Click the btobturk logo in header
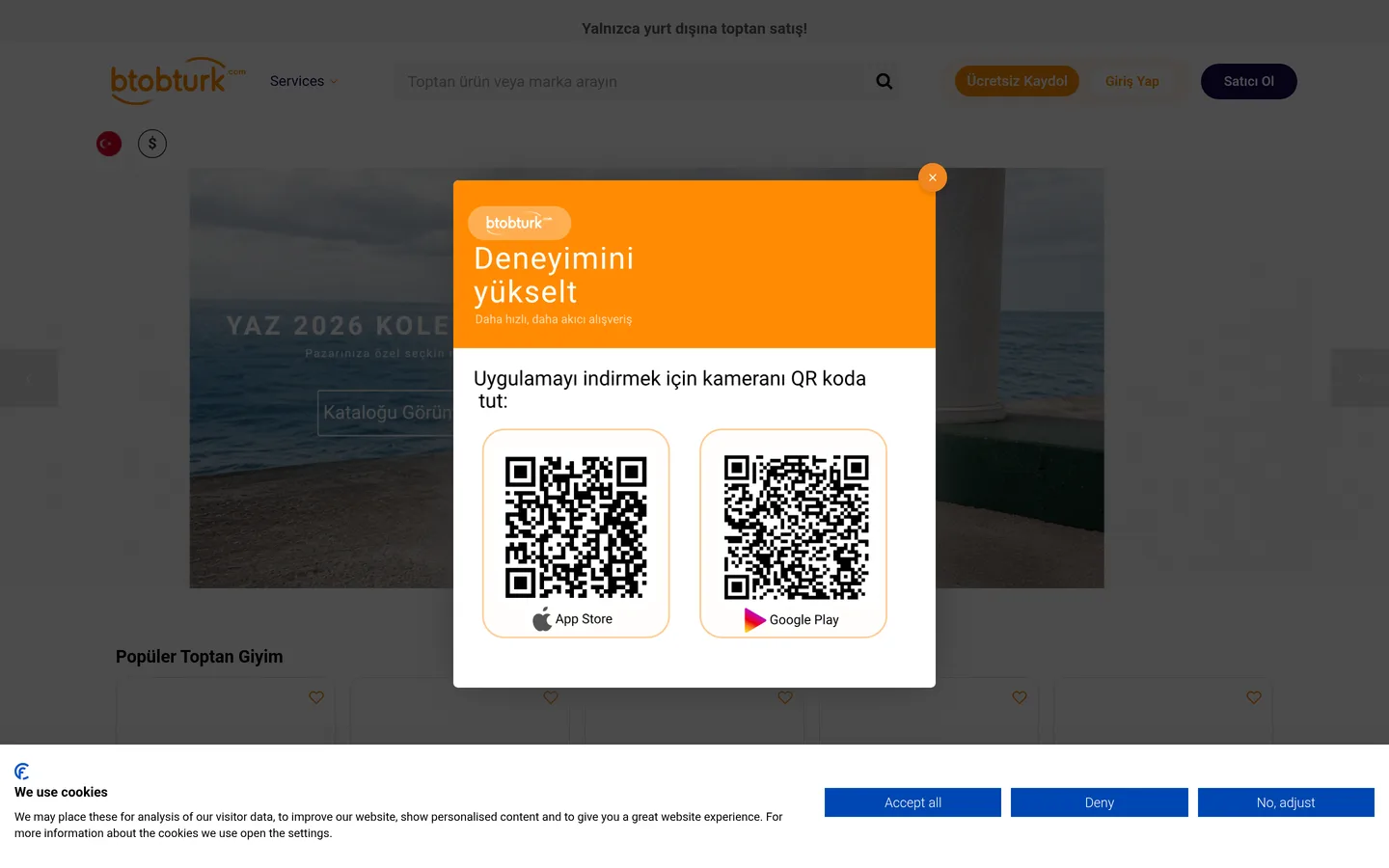Screen dimensions: 1389x868 pos(177,81)
